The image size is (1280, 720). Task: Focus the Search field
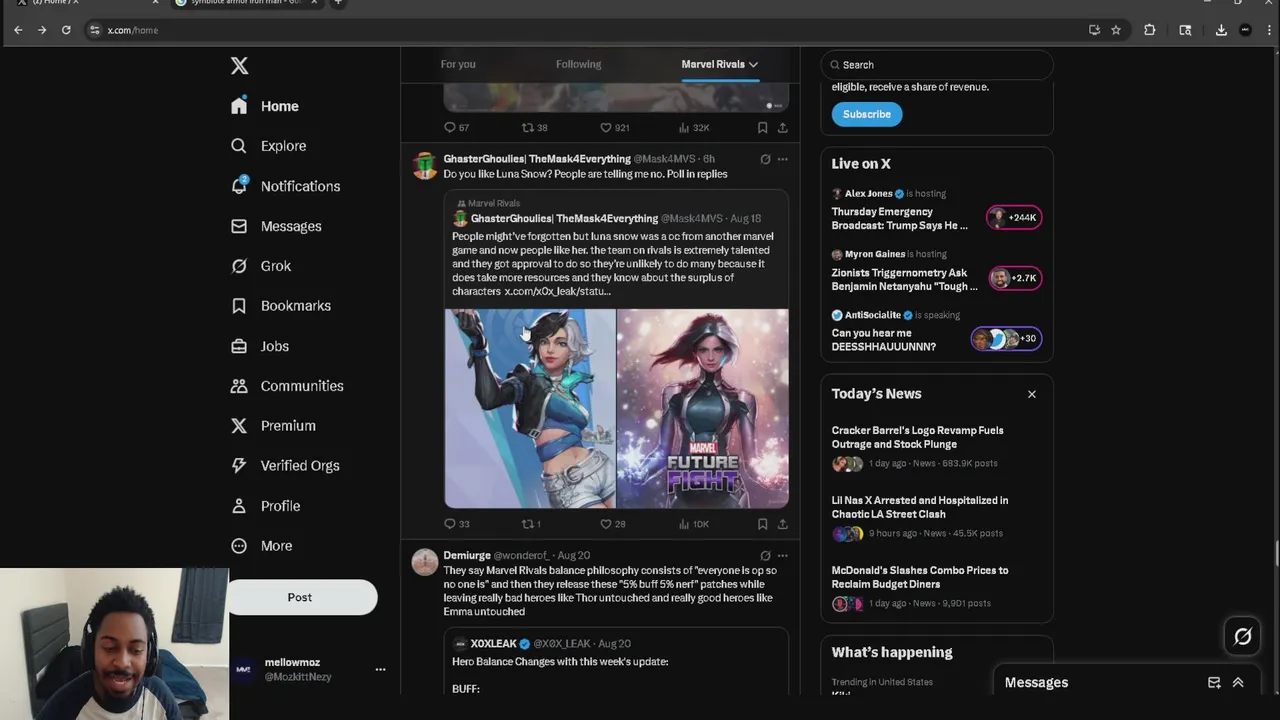[x=937, y=65]
